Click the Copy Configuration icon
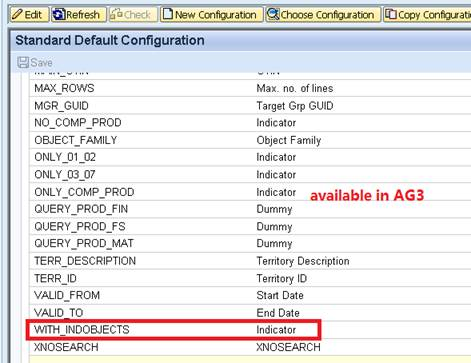Viewport: 471px width, 363px height. click(x=390, y=14)
